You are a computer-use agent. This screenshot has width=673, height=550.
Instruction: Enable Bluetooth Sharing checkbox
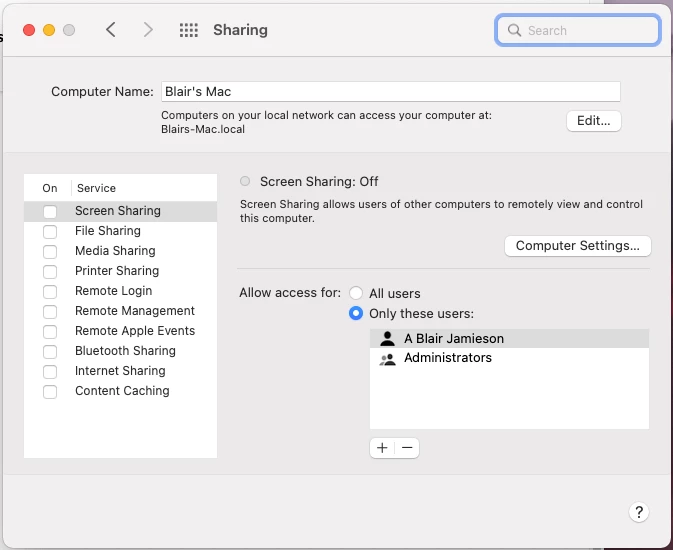click(50, 351)
